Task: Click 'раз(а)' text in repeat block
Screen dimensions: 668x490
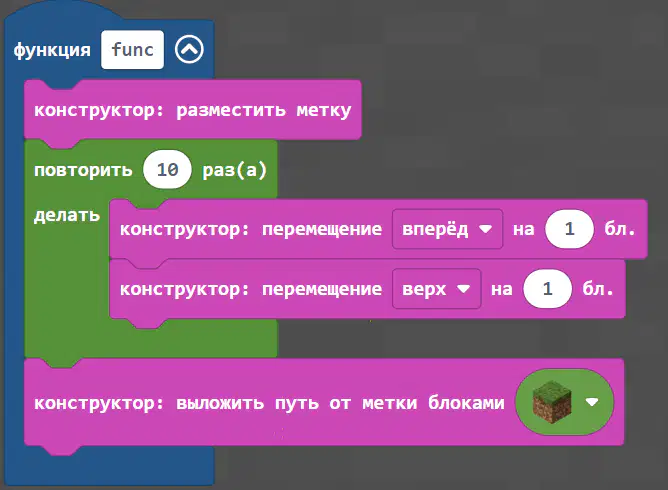Action: 234,170
